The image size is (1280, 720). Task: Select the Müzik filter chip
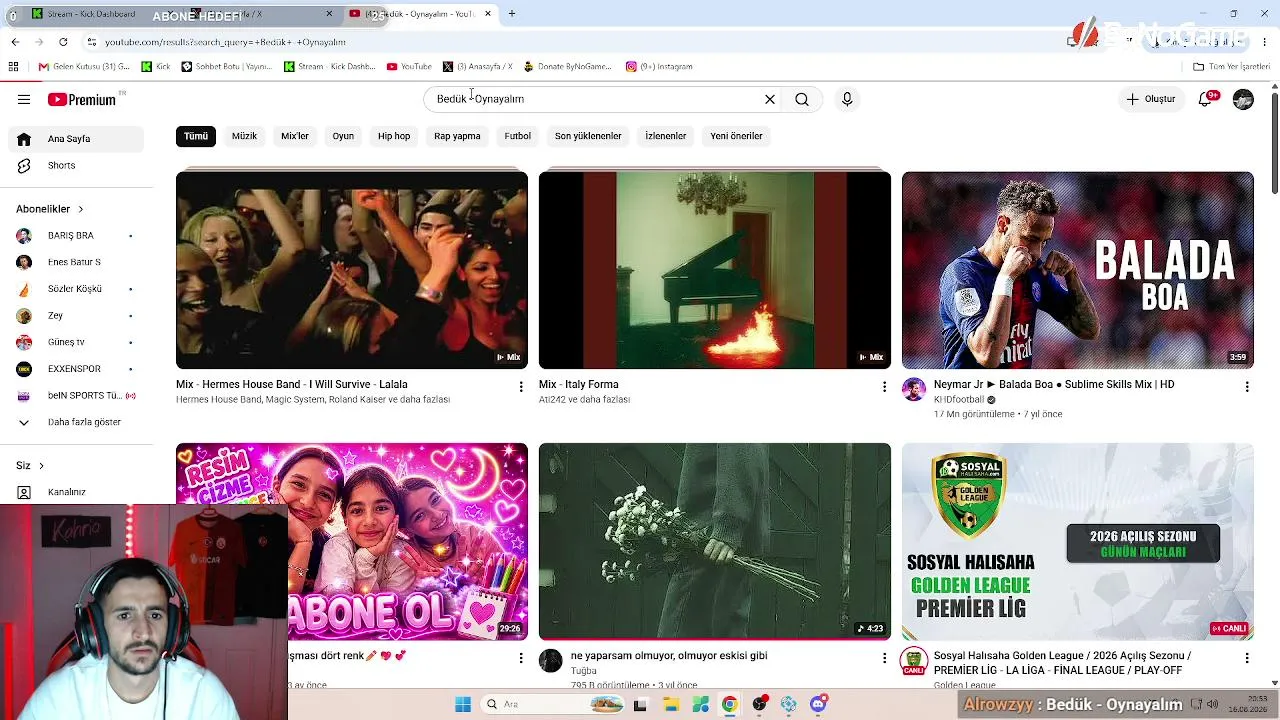pyautogui.click(x=244, y=136)
